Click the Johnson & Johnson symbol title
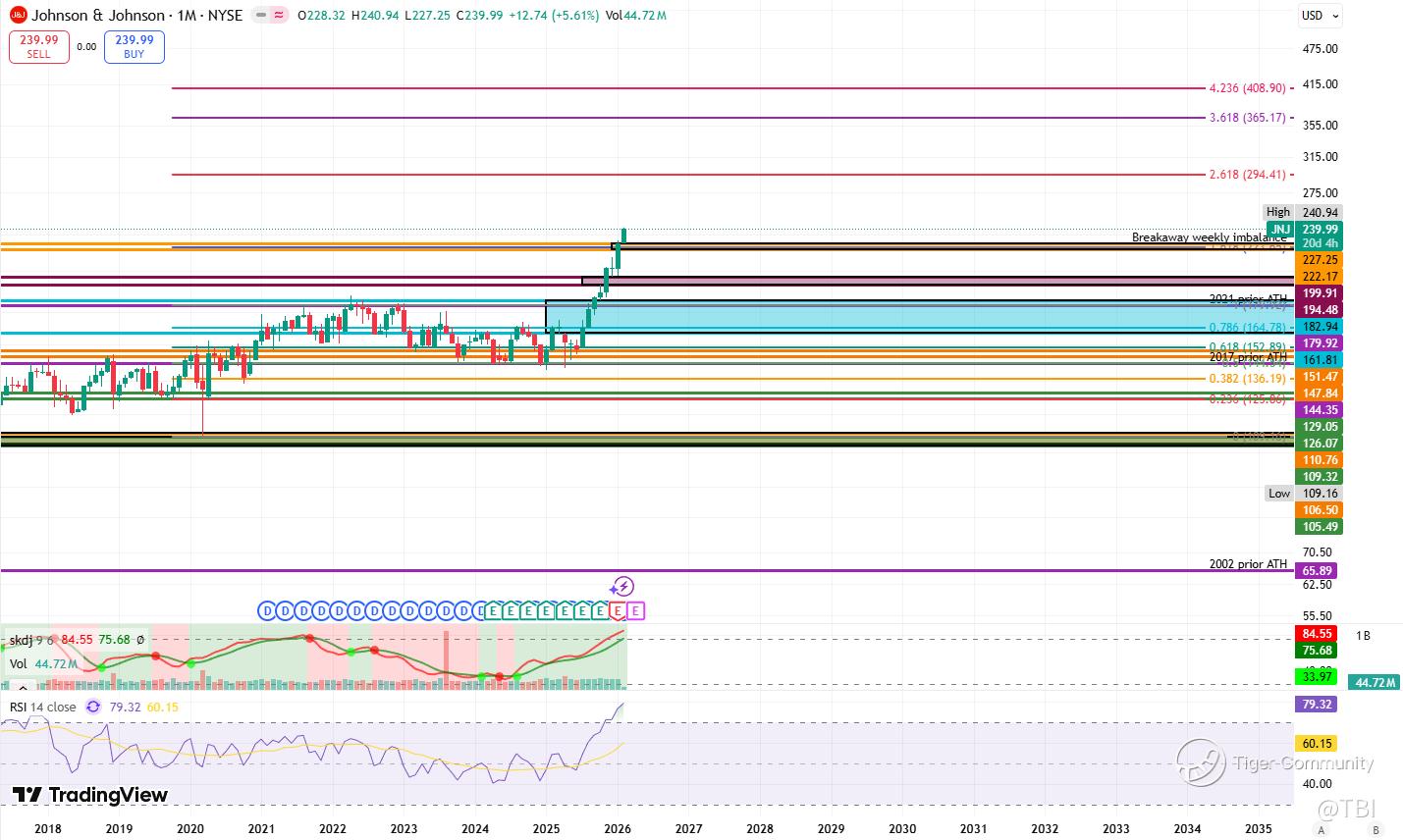Screen dimensions: 1403x840 pos(98,16)
